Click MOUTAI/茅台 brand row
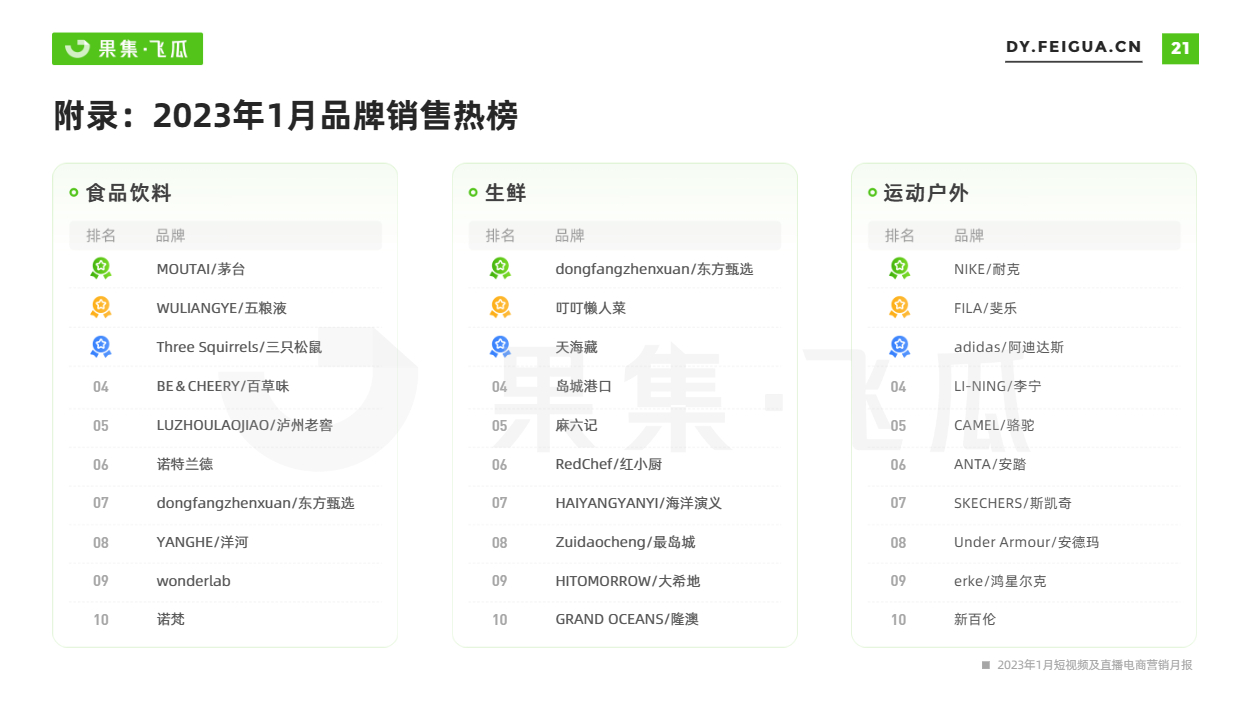Viewport: 1250px width, 703px height. pyautogui.click(x=226, y=269)
